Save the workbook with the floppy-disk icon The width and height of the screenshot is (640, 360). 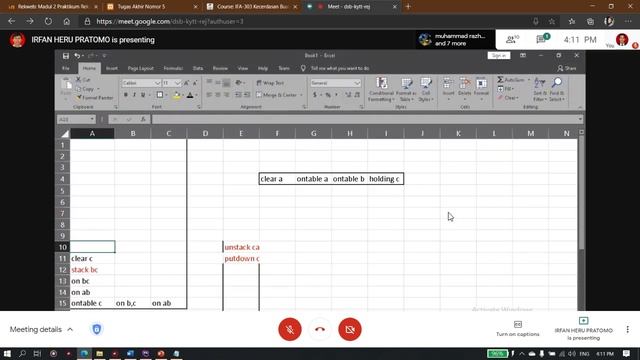click(66, 56)
